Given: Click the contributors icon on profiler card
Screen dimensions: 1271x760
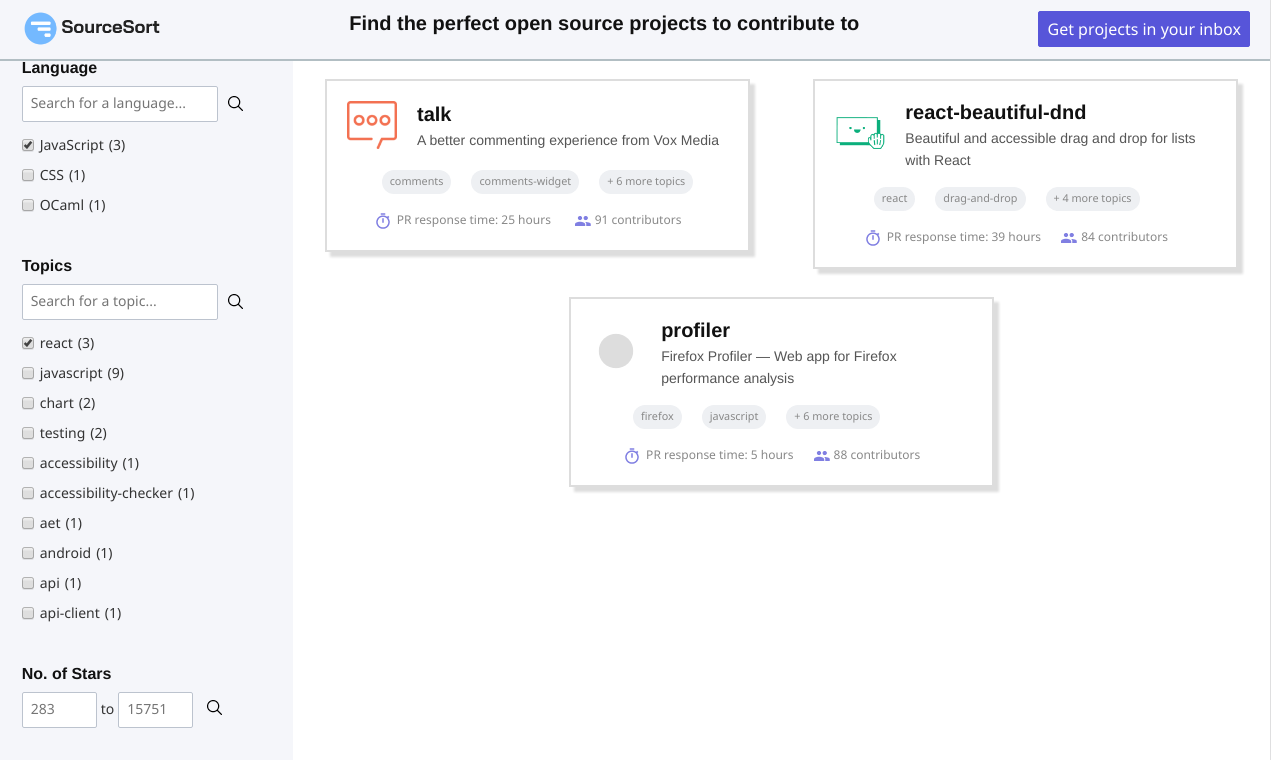Looking at the screenshot, I should 822,455.
